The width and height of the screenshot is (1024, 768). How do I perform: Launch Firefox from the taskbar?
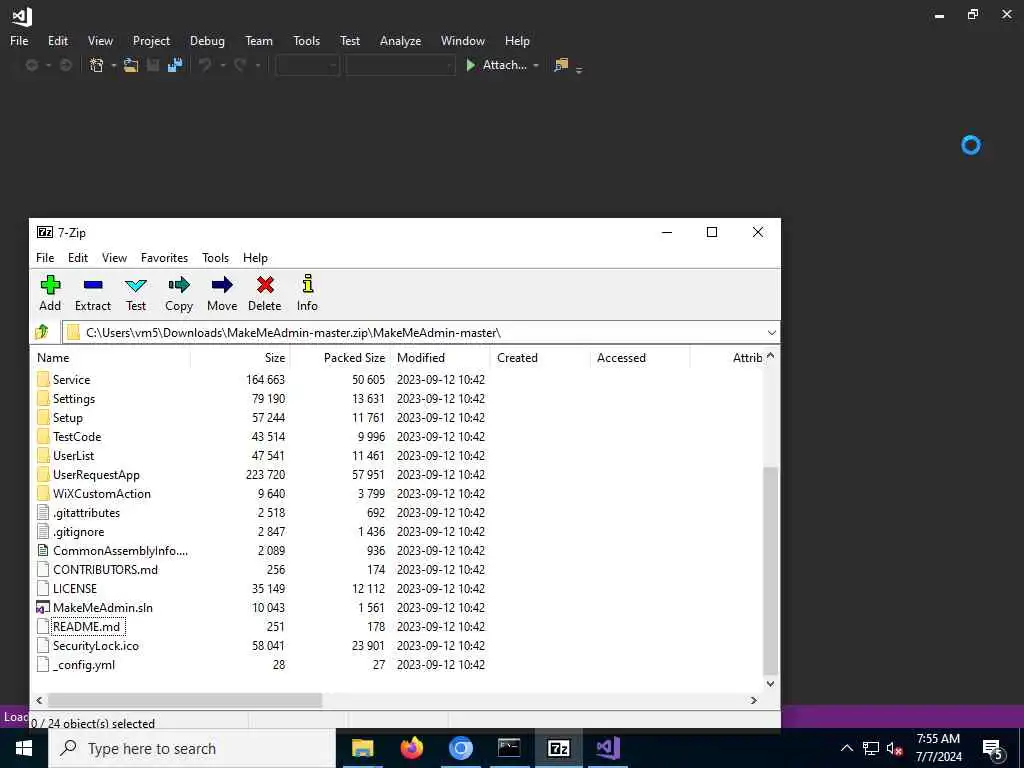coord(411,748)
